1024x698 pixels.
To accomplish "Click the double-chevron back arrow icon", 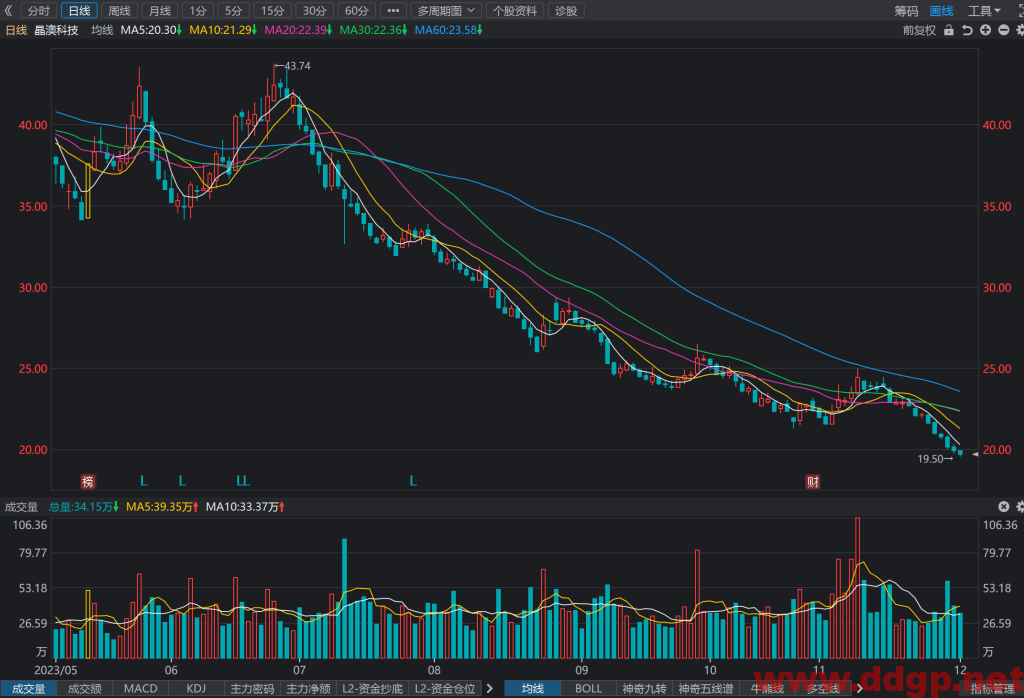I will point(8,10).
